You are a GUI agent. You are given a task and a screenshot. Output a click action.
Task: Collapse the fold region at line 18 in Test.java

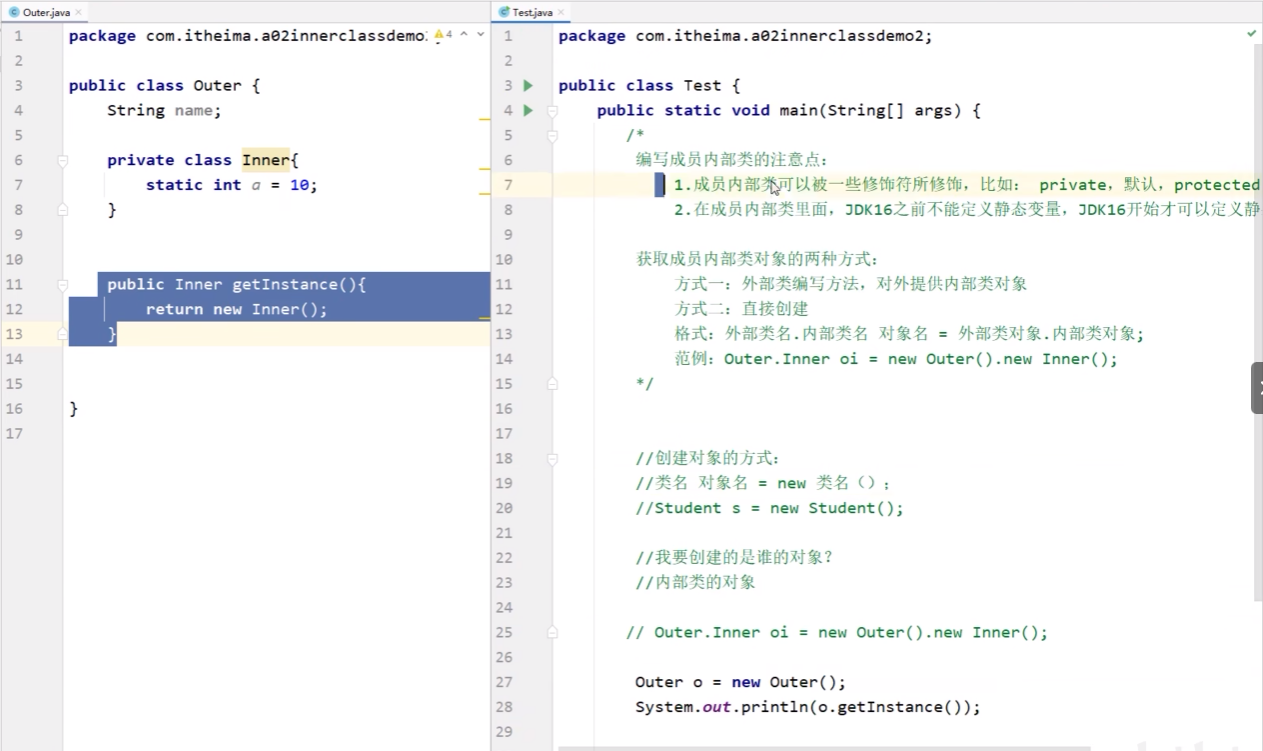pyautogui.click(x=551, y=458)
